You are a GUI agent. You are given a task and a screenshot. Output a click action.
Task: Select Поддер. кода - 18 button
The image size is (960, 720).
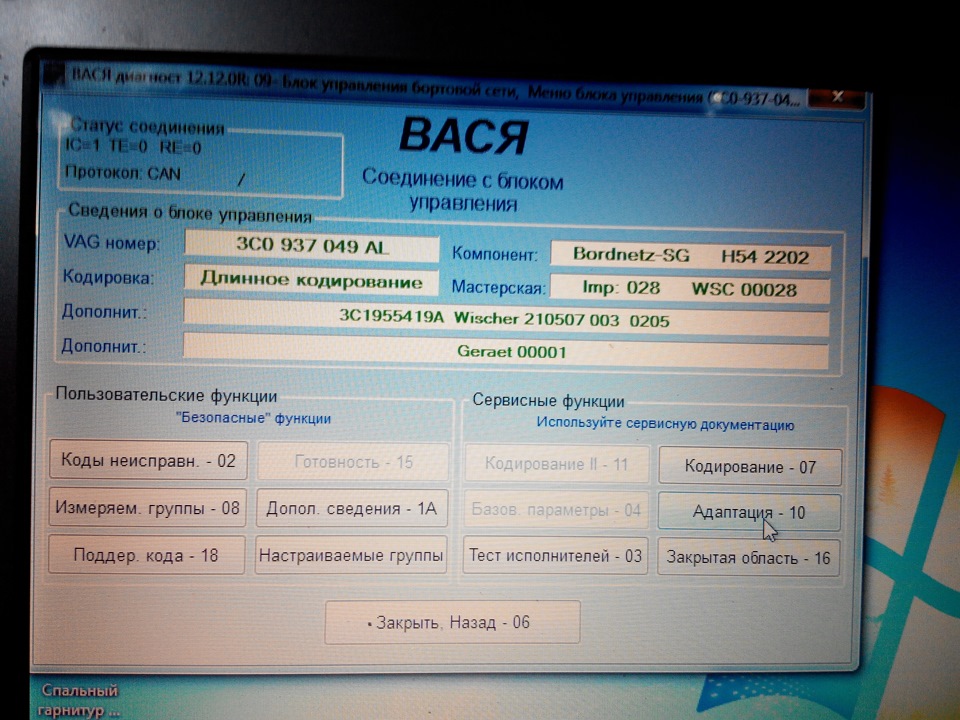point(146,555)
